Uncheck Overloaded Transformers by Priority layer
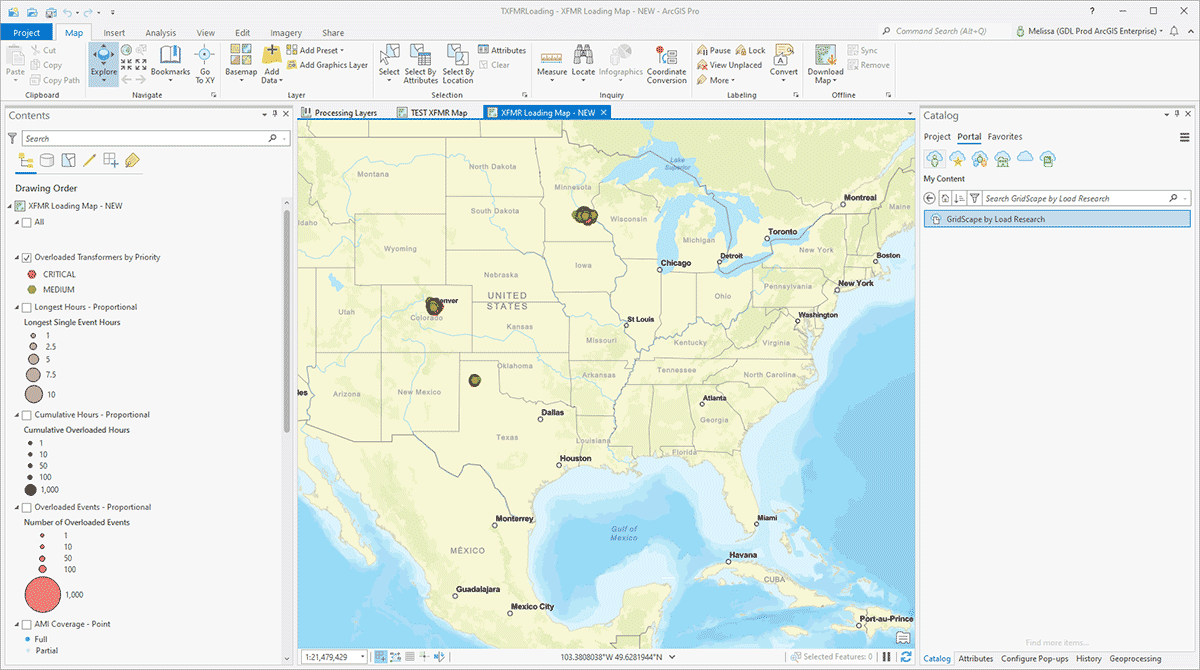This screenshot has width=1200, height=670. click(x=26, y=257)
